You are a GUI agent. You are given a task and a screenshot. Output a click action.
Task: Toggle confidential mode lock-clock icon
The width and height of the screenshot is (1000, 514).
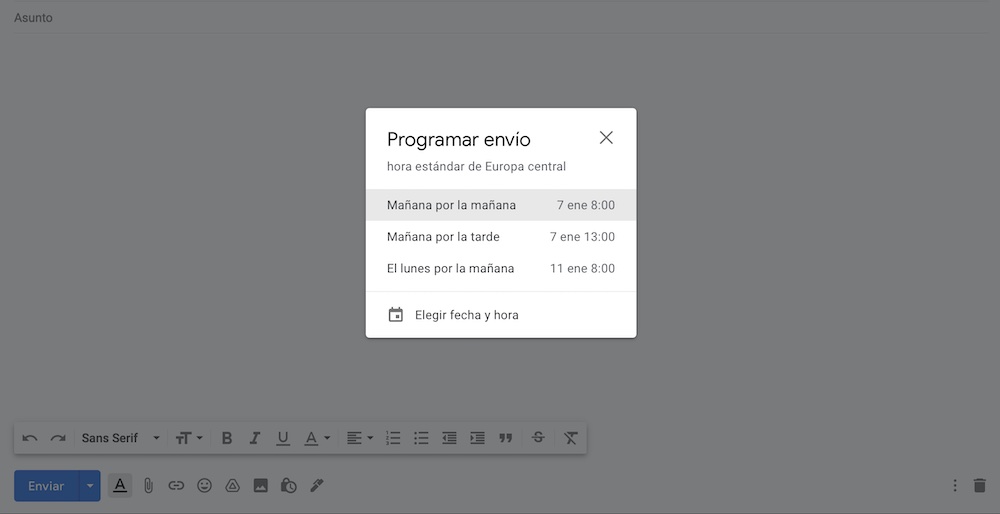point(288,486)
